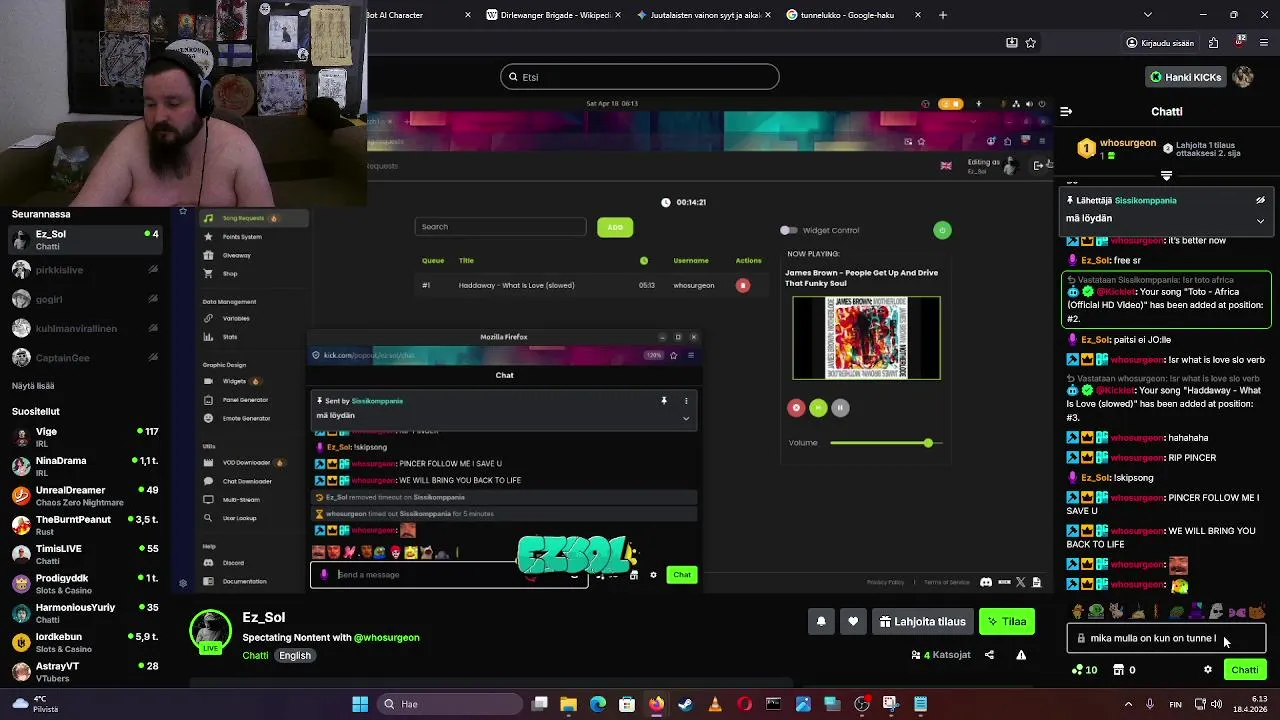Open Firefox hamburger menu
This screenshot has width=1280, height=720.
(1265, 43)
